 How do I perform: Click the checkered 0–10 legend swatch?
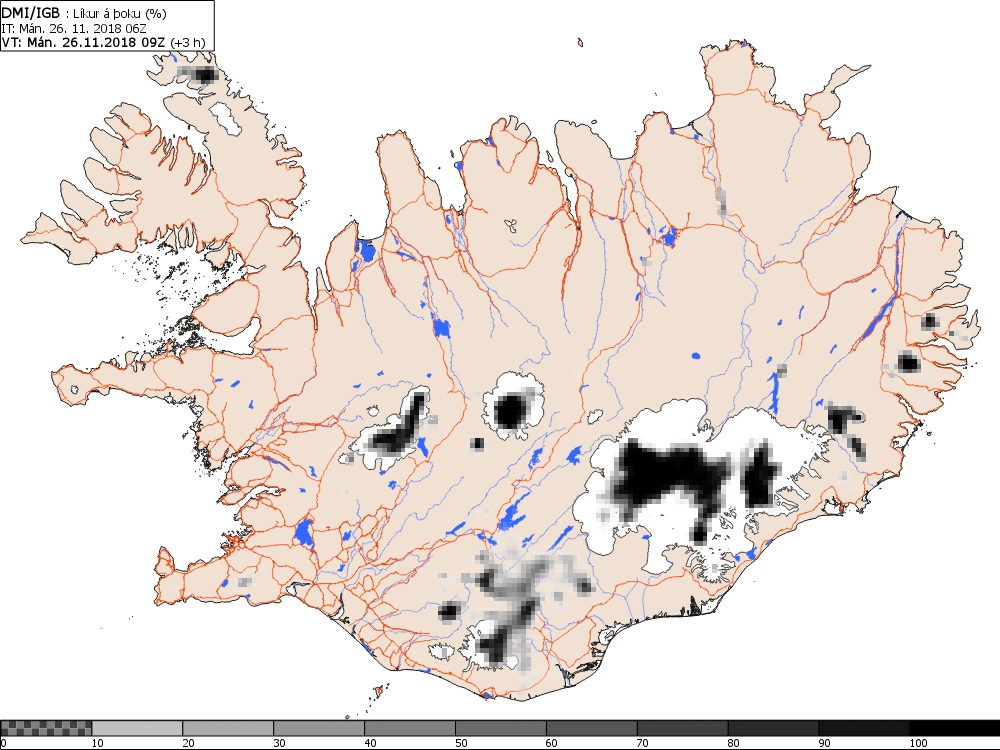pyautogui.click(x=46, y=728)
